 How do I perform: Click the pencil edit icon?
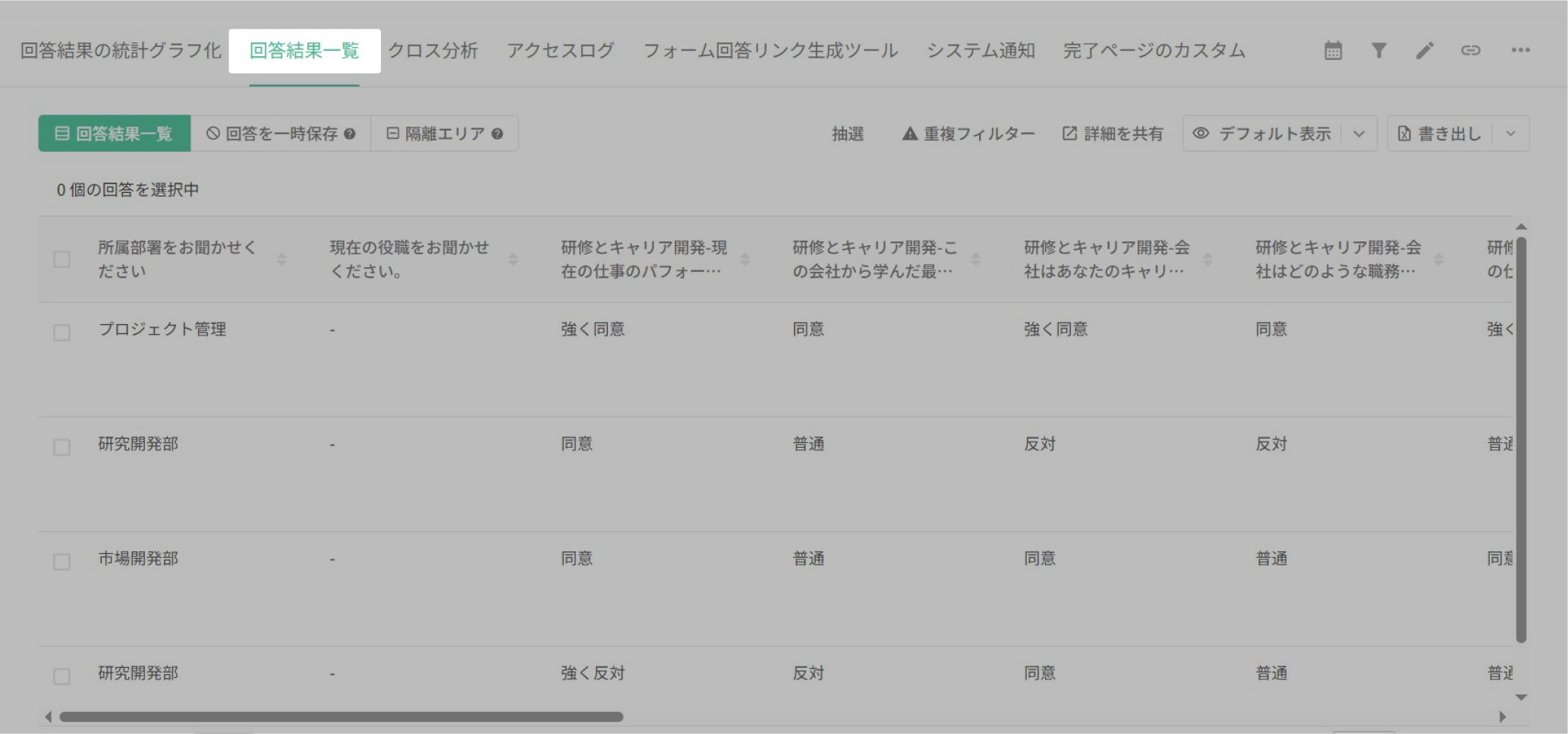click(x=1425, y=51)
